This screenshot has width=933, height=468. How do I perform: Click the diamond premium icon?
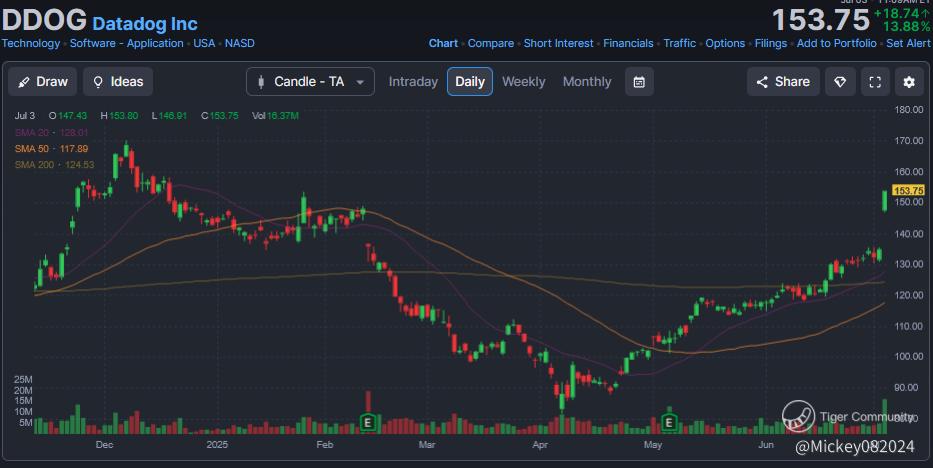pyautogui.click(x=840, y=81)
